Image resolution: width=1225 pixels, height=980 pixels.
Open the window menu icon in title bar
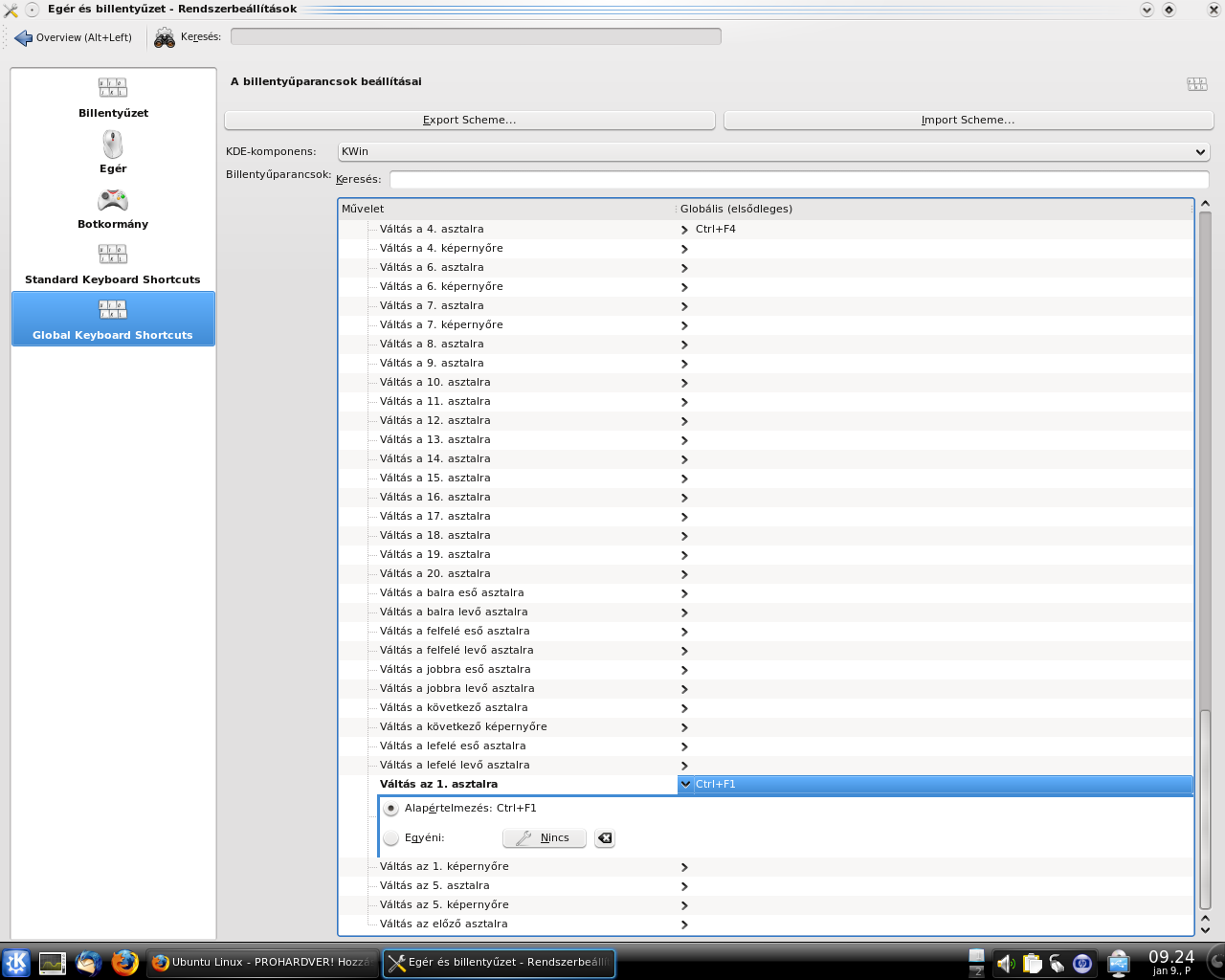pyautogui.click(x=11, y=10)
